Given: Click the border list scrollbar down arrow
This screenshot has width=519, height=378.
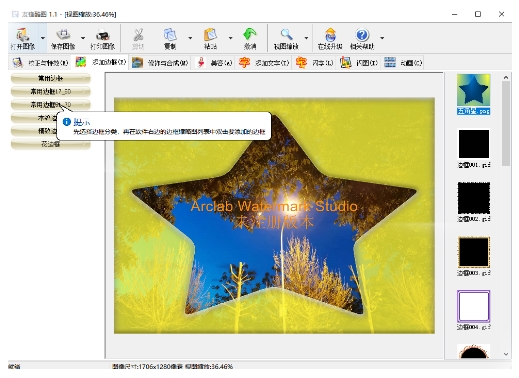Looking at the screenshot, I should point(506,354).
